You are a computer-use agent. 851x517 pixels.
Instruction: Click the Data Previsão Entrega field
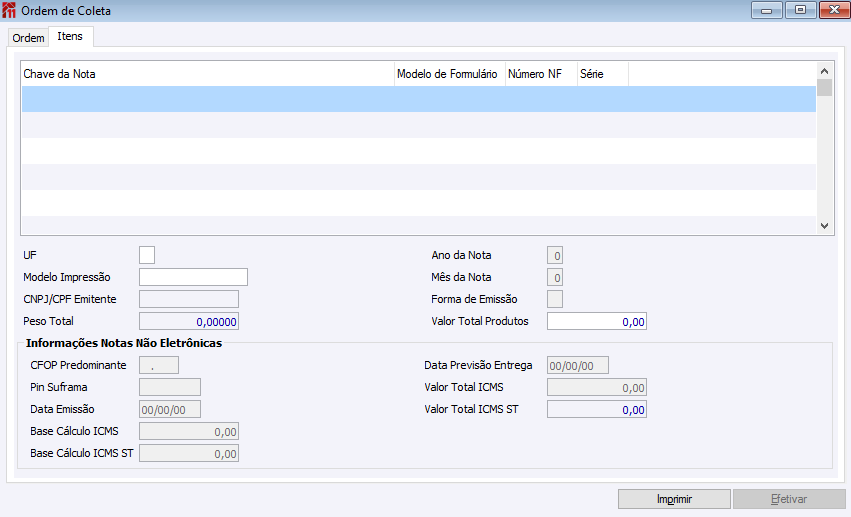pos(578,366)
